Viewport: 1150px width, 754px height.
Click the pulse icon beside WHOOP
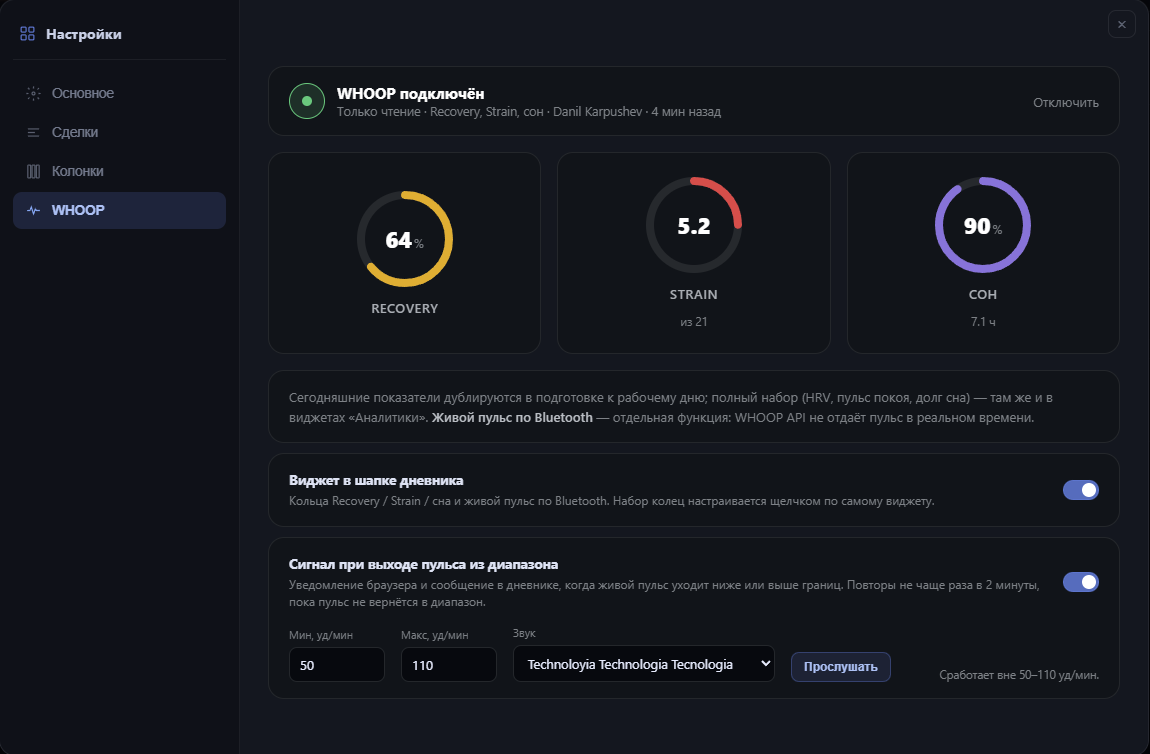pyautogui.click(x=33, y=210)
